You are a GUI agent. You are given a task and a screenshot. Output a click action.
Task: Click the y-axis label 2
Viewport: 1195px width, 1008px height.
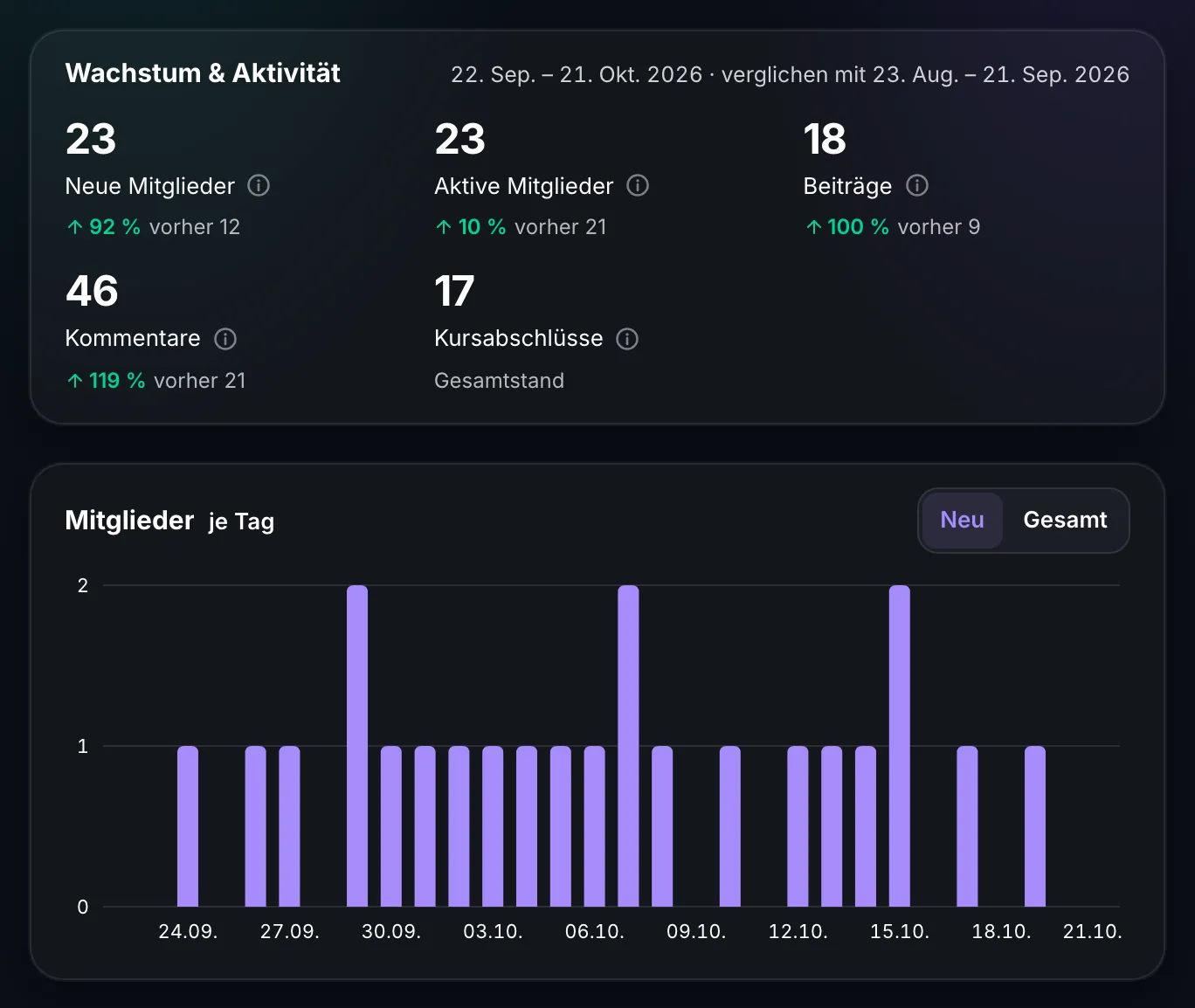(83, 585)
